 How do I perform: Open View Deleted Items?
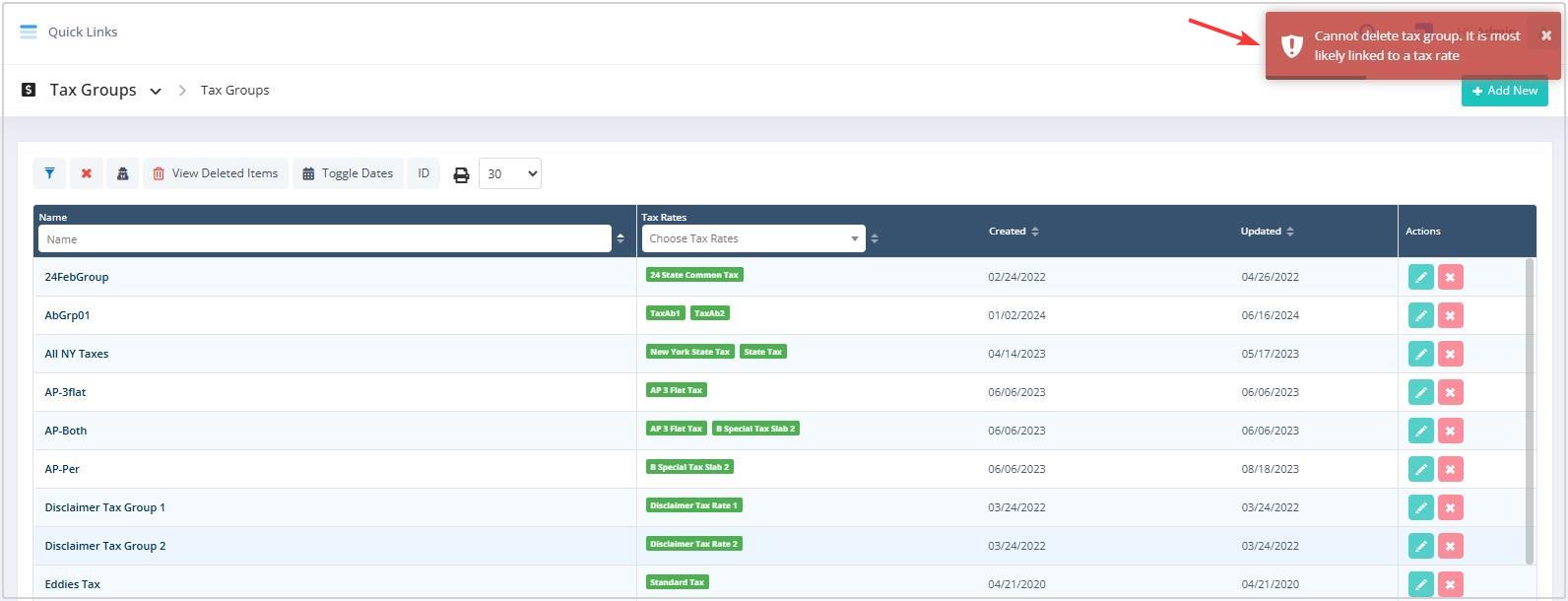[216, 173]
